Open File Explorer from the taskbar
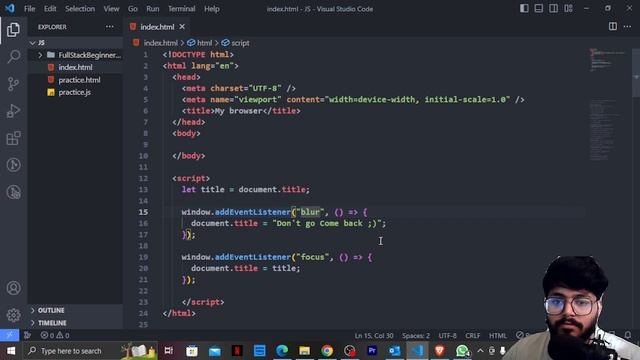This screenshot has height=360, width=640. [x=304, y=351]
